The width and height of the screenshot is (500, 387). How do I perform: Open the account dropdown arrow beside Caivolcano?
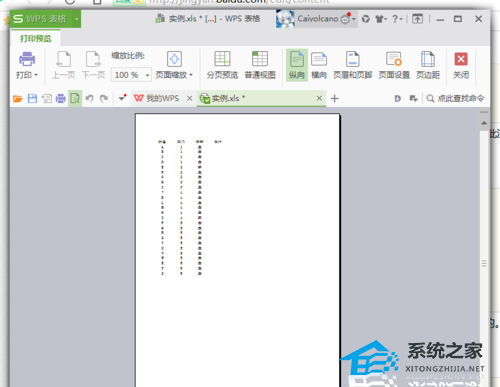click(x=354, y=19)
